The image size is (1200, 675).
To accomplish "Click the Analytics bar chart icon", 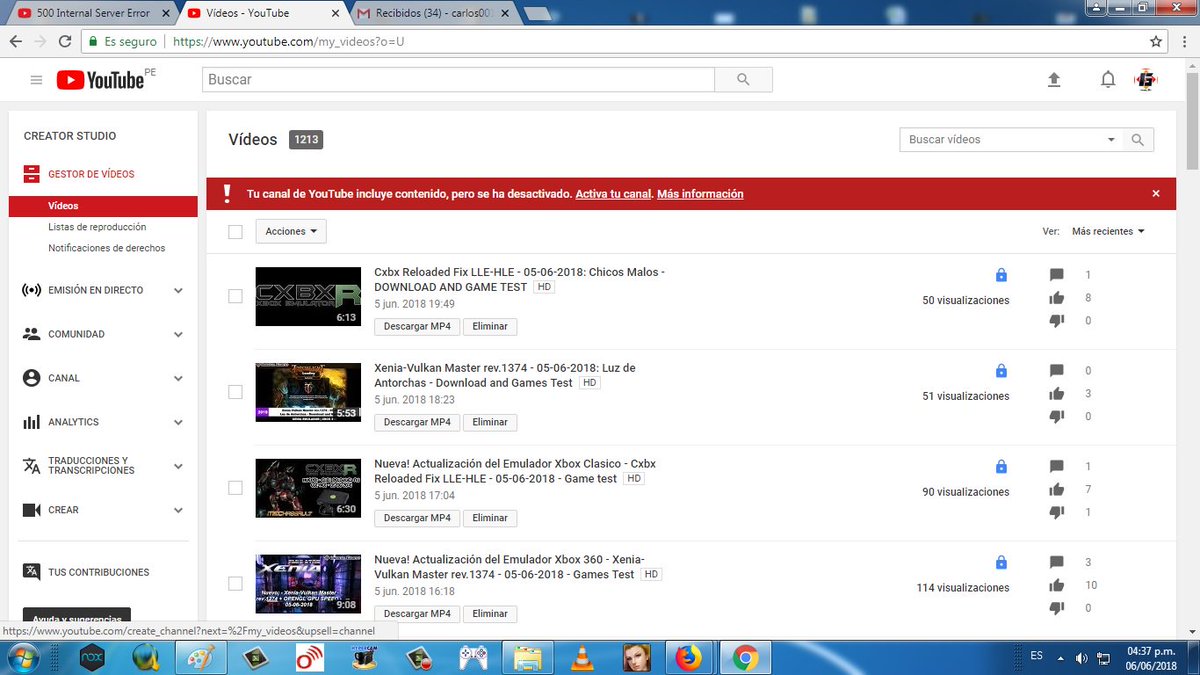I will [31, 422].
